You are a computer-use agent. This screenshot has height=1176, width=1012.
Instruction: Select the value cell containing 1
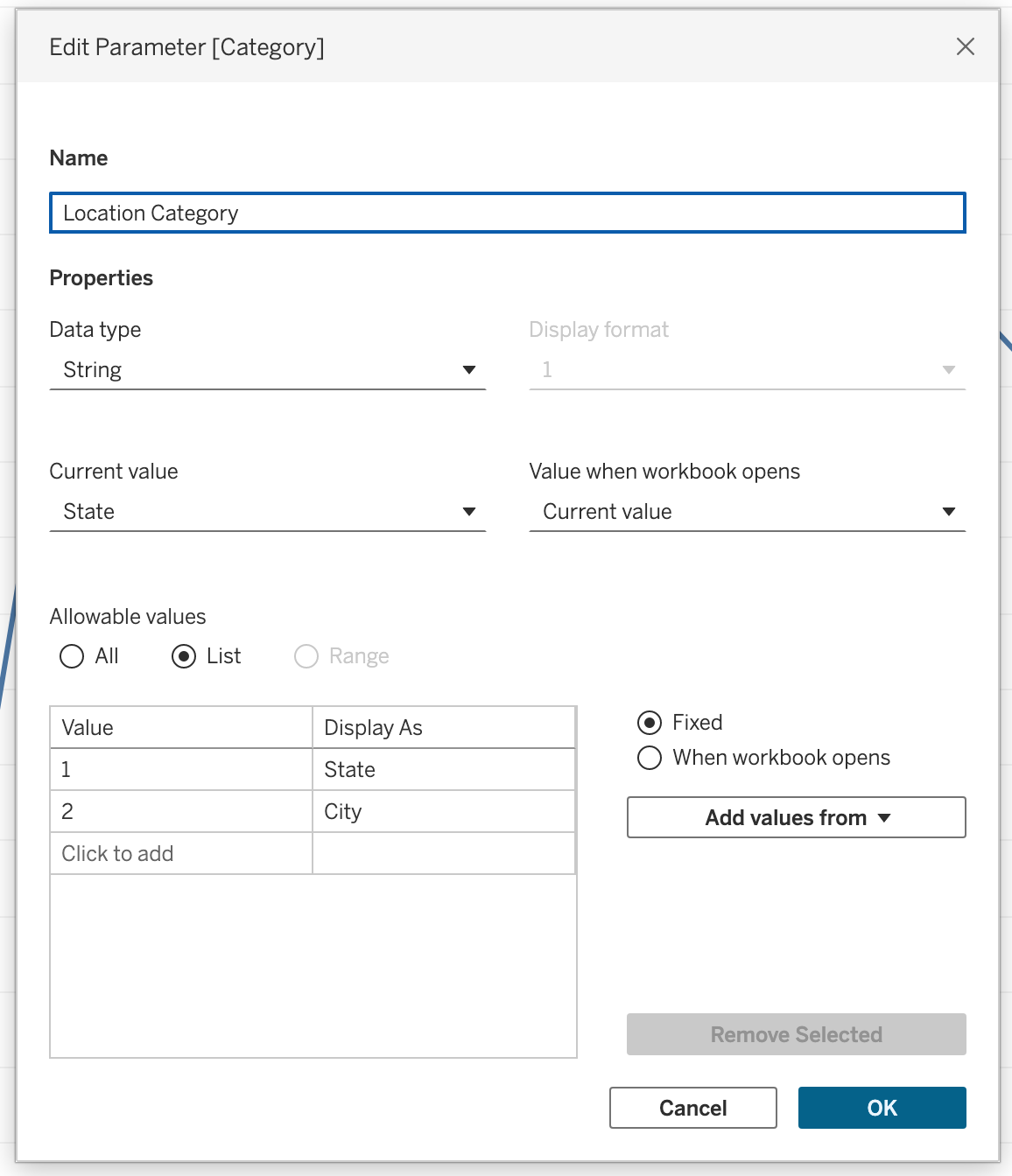tap(181, 770)
